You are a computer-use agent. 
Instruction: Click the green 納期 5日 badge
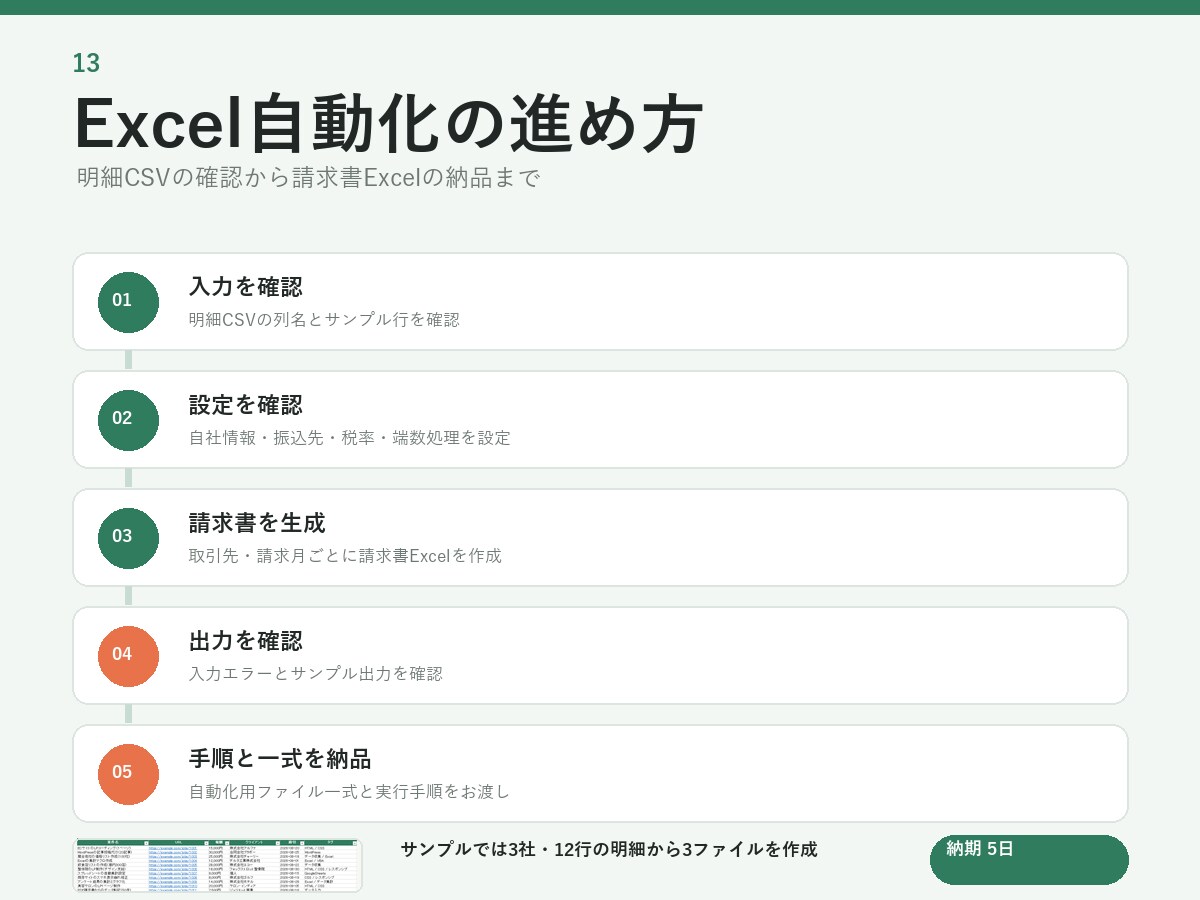tap(1029, 860)
